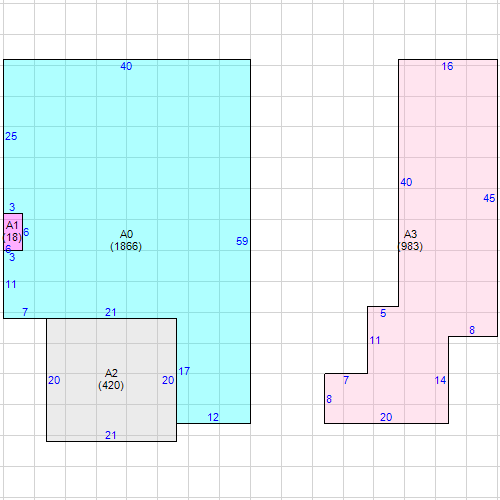Click the A3 (983) area label

coord(410,240)
